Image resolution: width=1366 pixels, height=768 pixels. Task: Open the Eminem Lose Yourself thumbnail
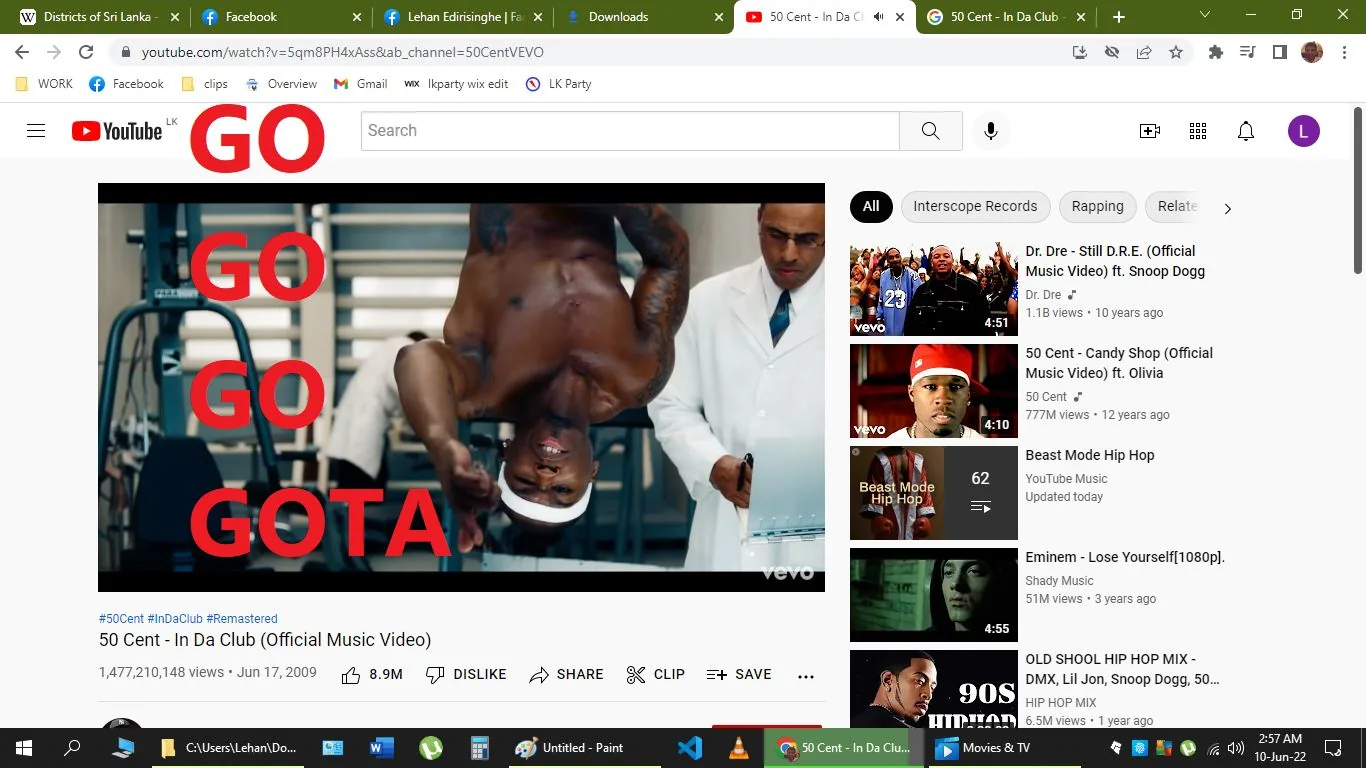coord(934,595)
